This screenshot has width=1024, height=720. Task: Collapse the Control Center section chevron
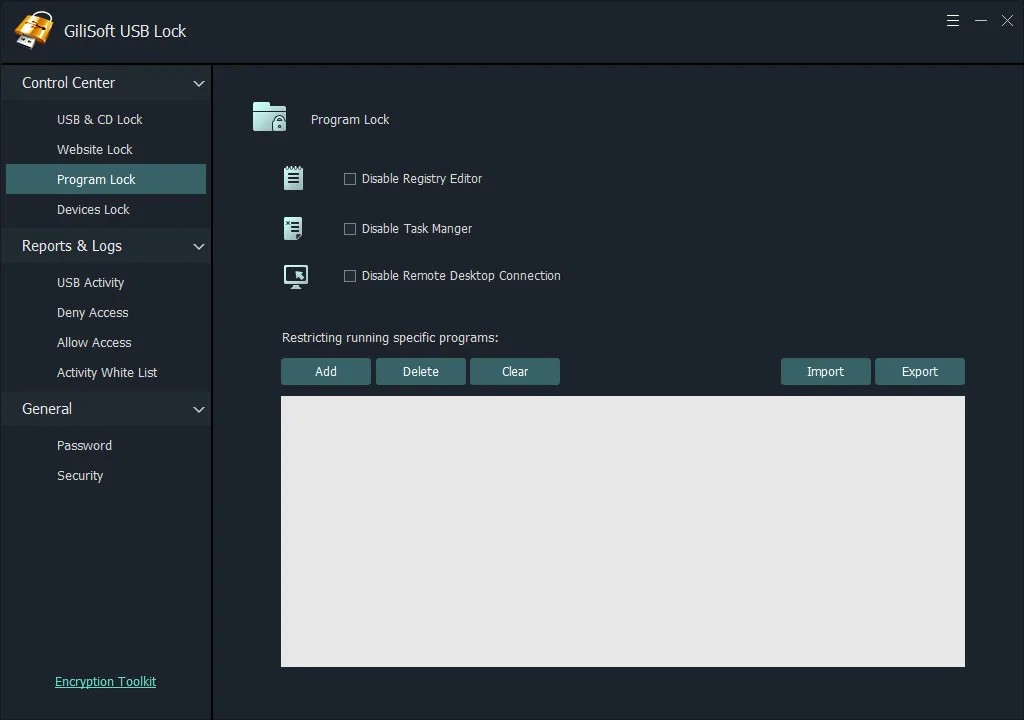pyautogui.click(x=199, y=84)
